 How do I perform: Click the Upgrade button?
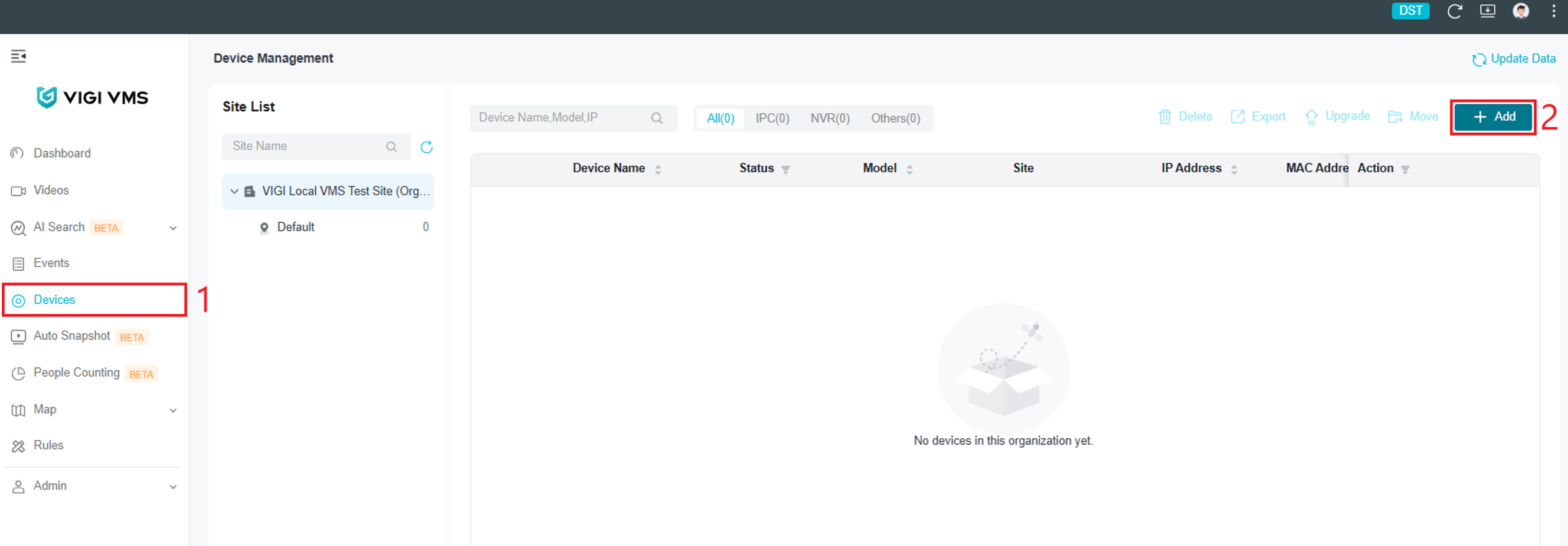pos(1337,116)
